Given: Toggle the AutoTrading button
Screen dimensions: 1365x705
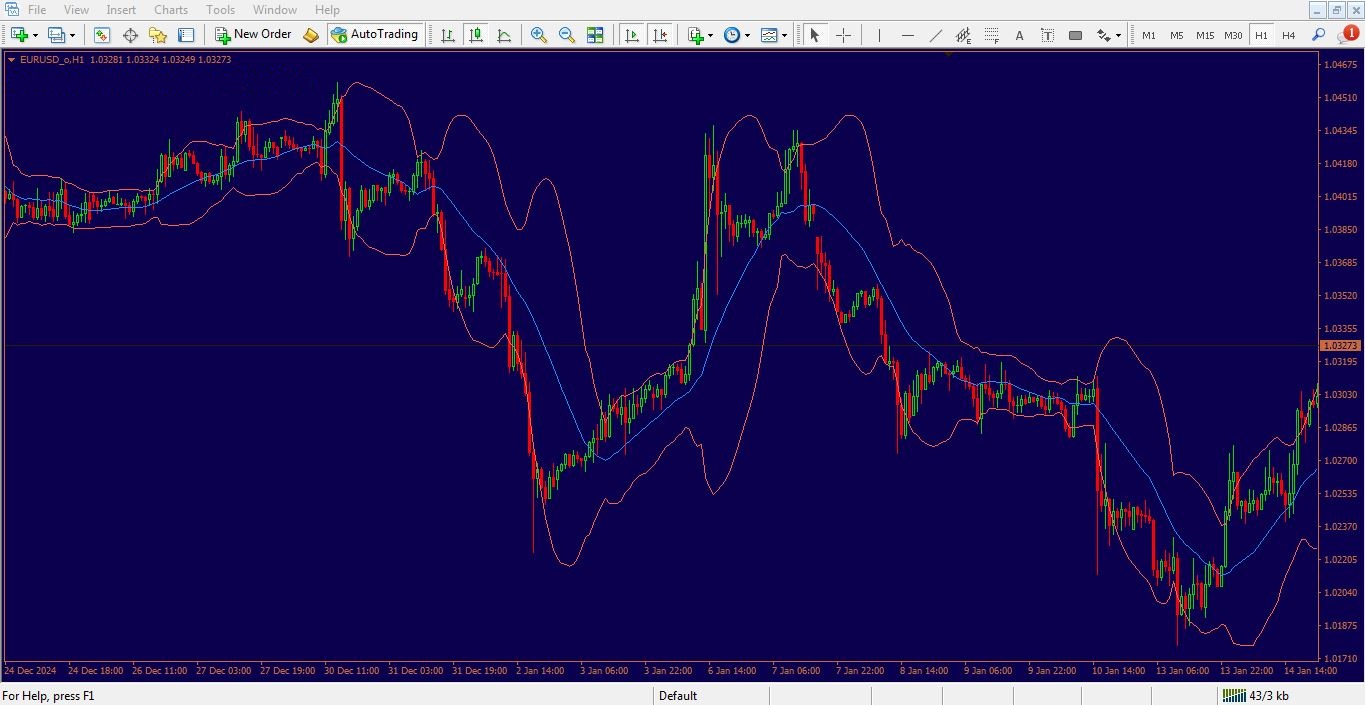Looking at the screenshot, I should point(374,34).
